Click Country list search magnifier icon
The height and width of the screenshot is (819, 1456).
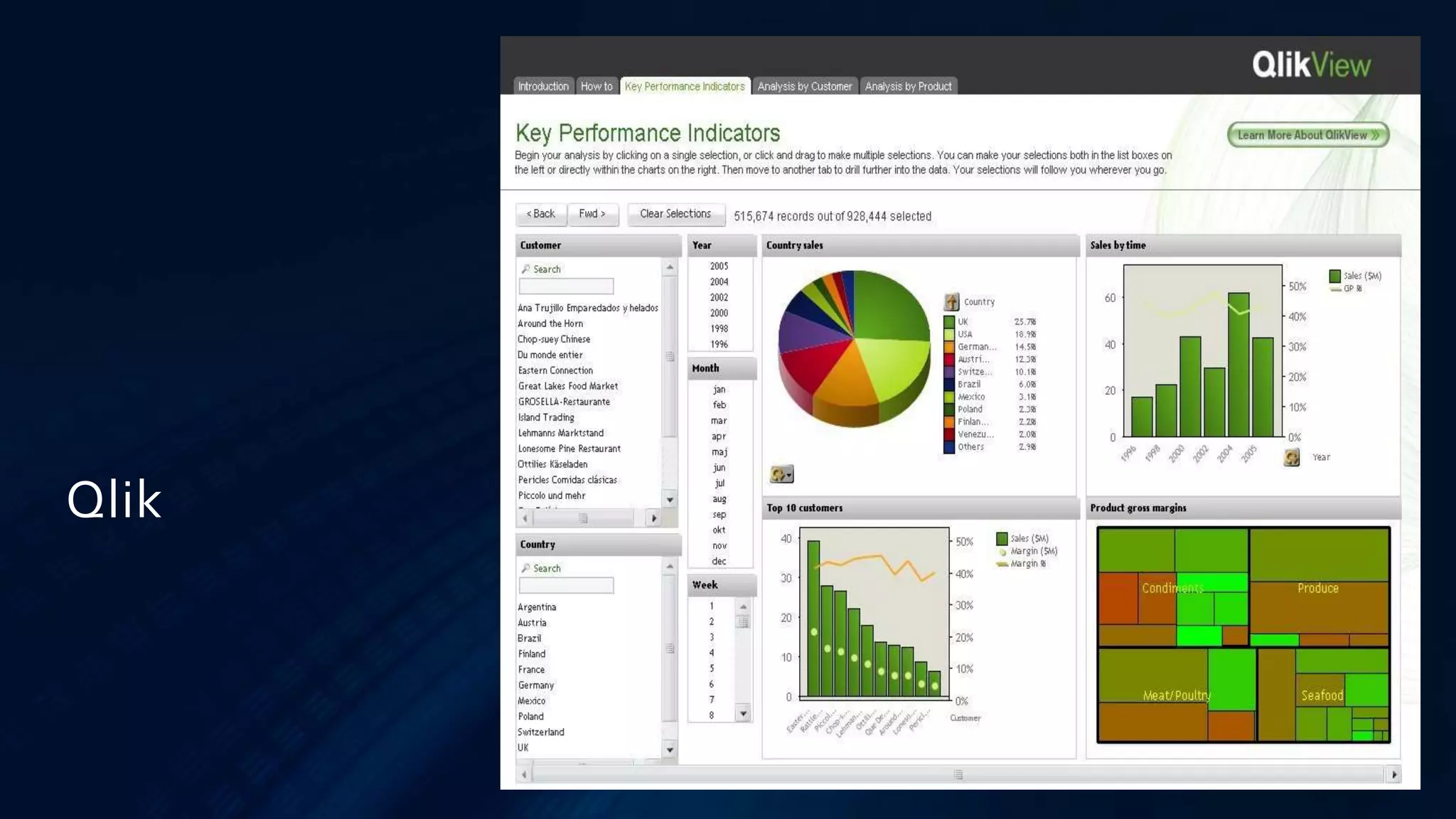525,569
